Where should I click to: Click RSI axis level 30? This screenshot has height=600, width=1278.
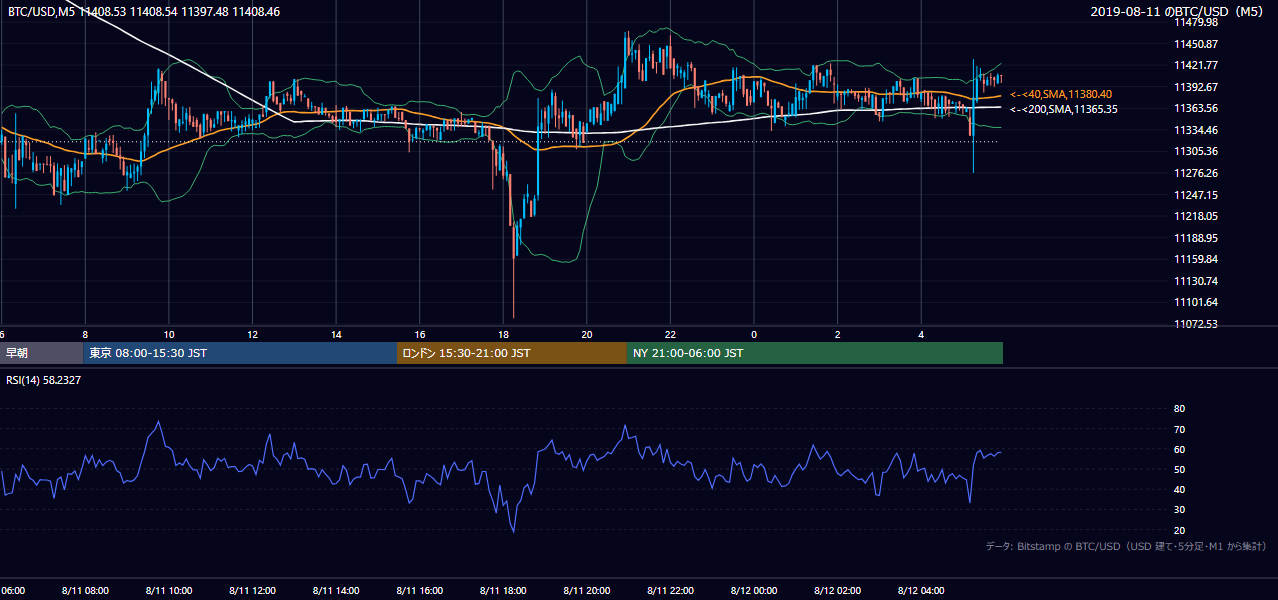[1179, 510]
